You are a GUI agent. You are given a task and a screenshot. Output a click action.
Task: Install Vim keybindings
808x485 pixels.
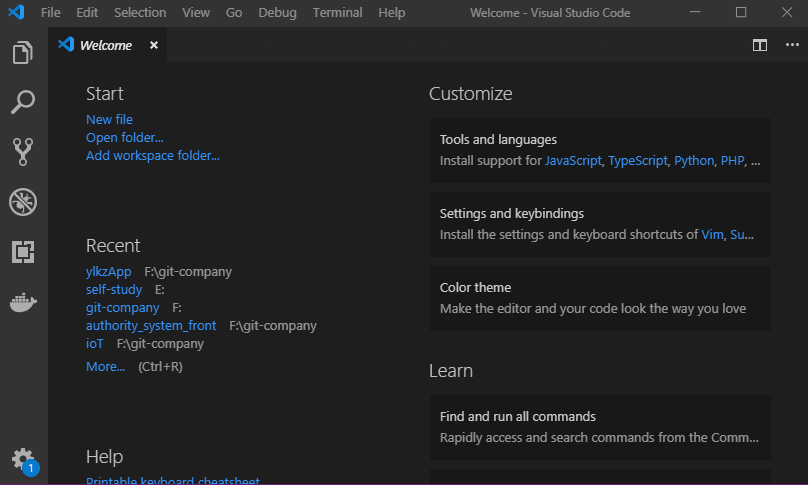712,235
